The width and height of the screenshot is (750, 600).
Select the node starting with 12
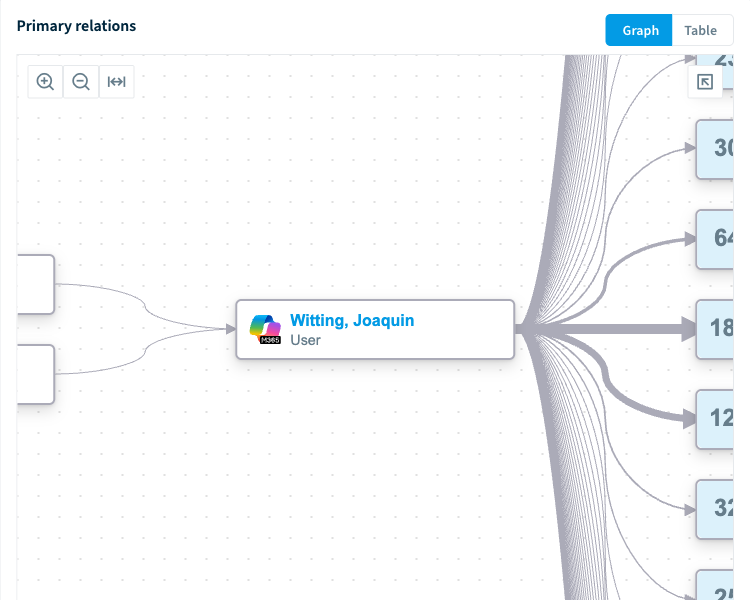(x=715, y=420)
